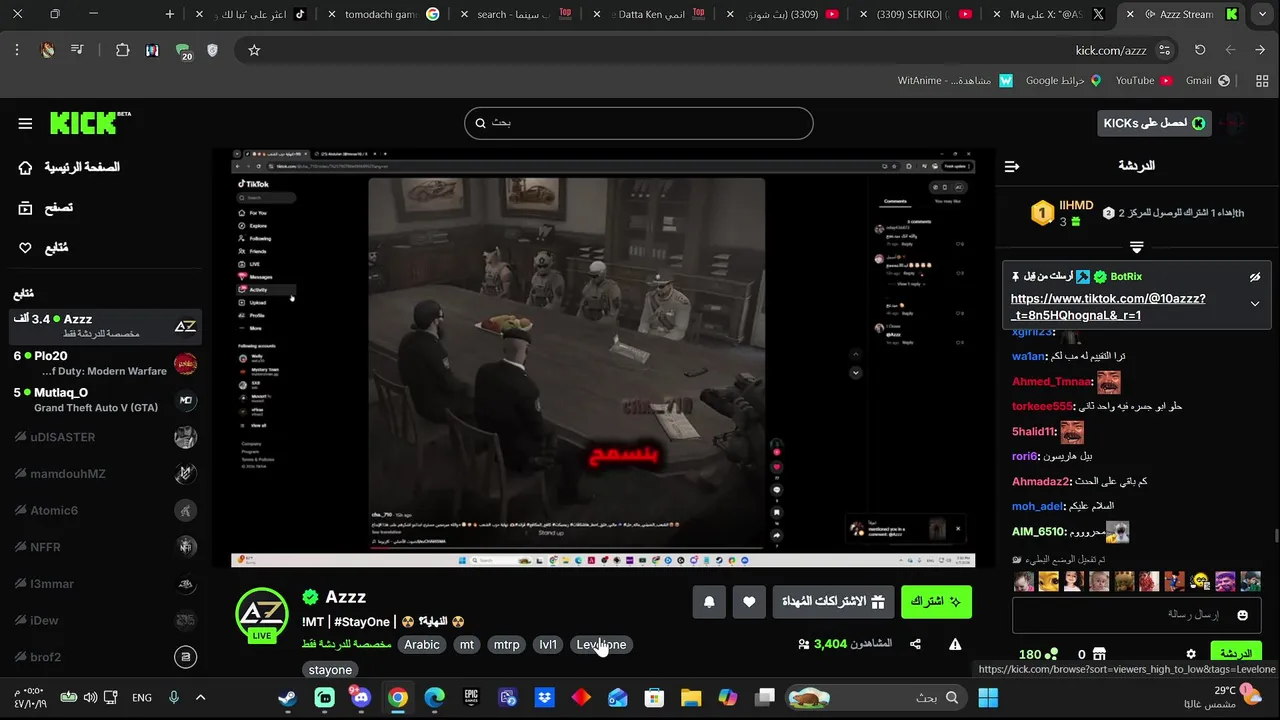The image size is (1280, 720).
Task: Click the lvl1 tag
Action: [548, 645]
